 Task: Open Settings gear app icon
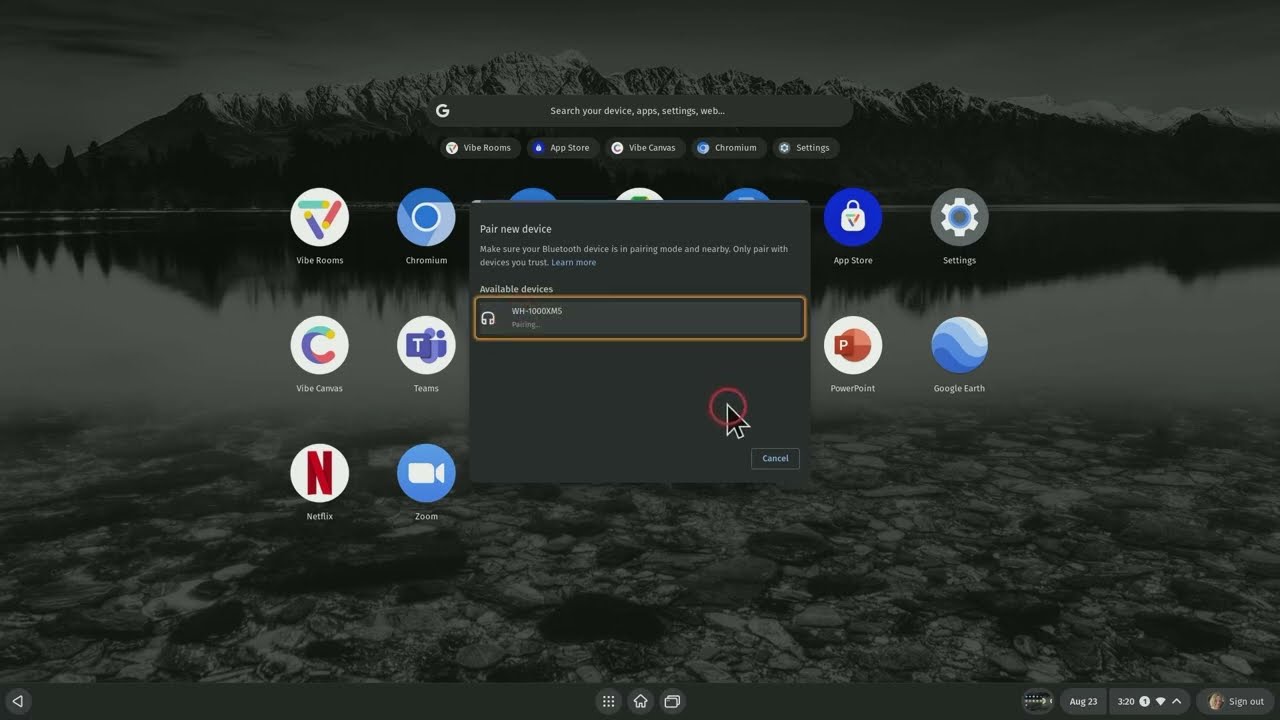(959, 217)
